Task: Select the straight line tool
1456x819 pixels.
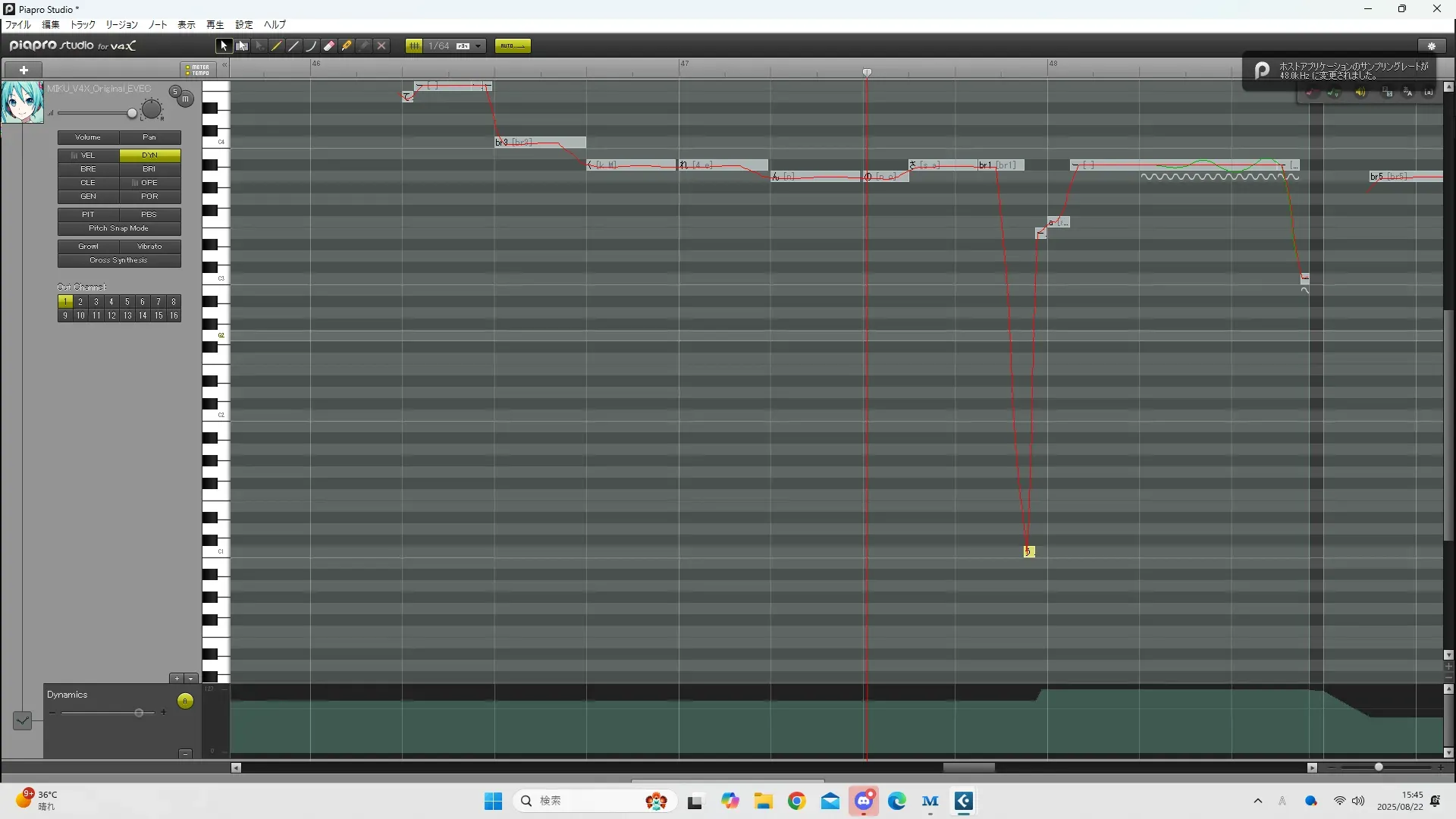Action: 294,46
